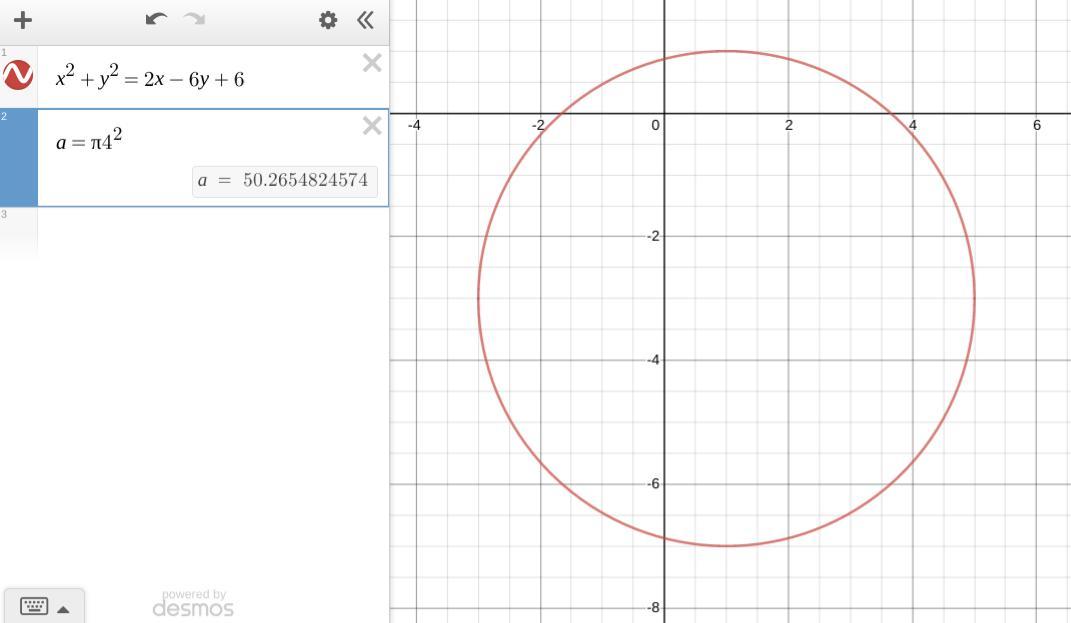Viewport: 1071px width, 623px height.
Task: Click the x-axis label 6
Action: coord(1037,125)
